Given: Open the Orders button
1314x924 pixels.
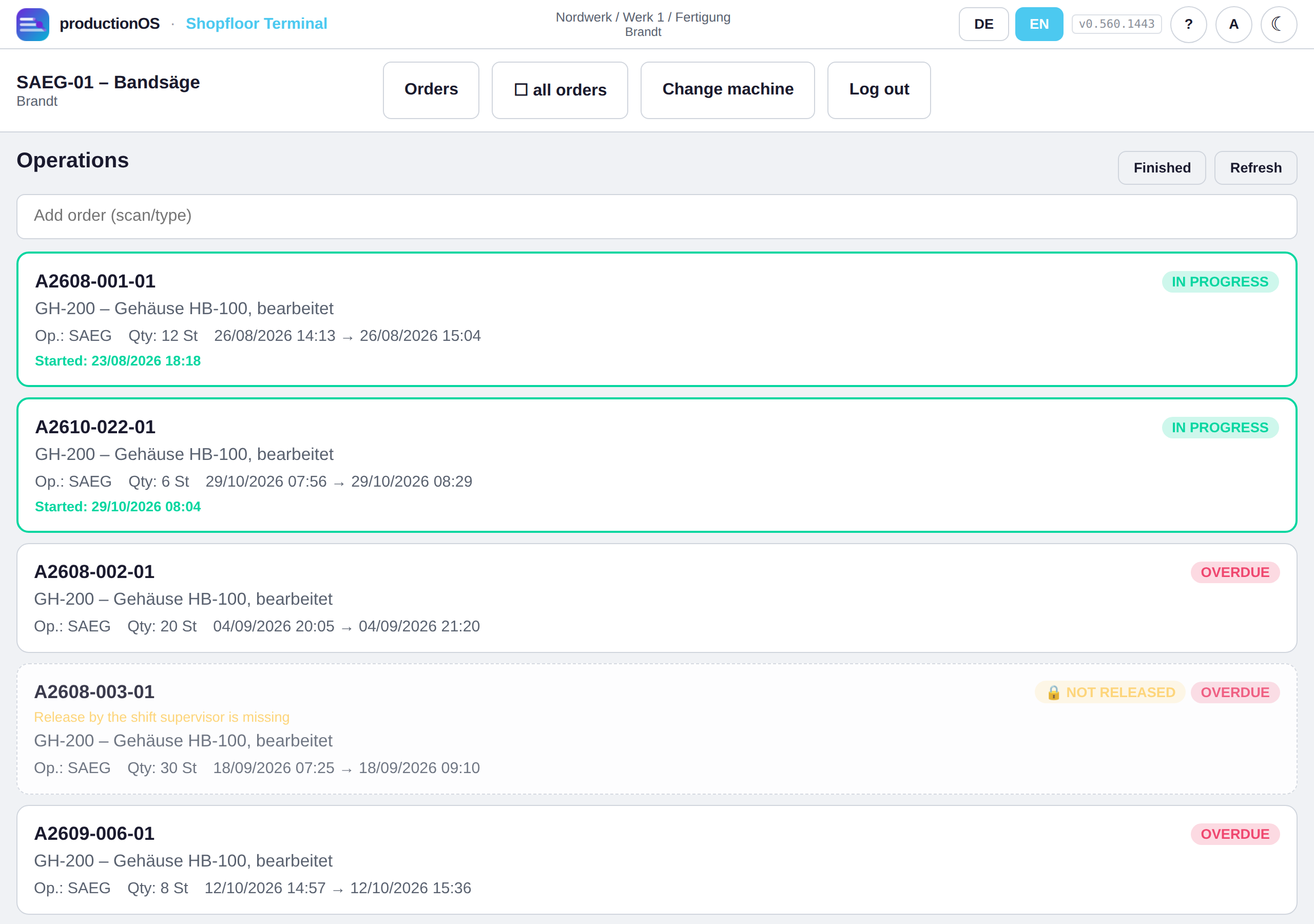Looking at the screenshot, I should (x=431, y=90).
